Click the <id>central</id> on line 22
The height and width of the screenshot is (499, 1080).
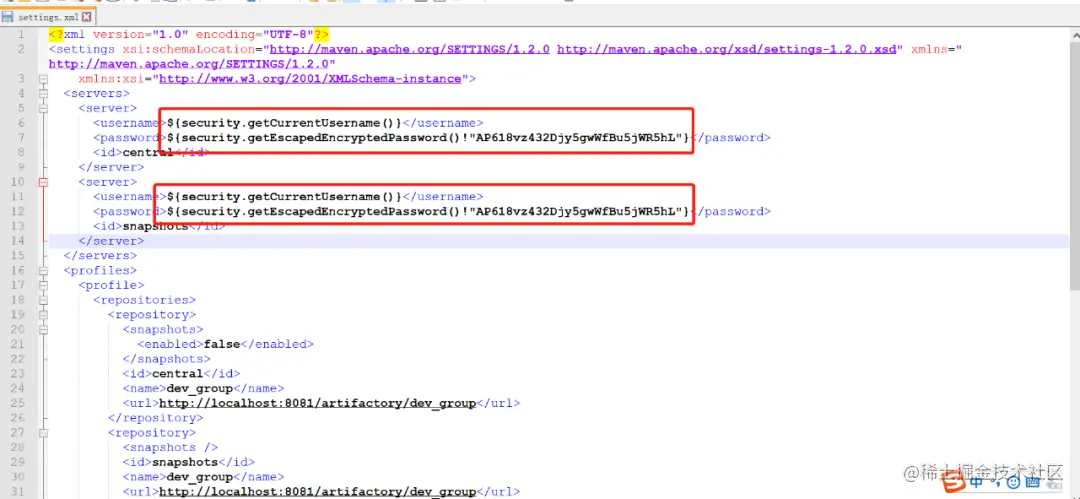(181, 374)
